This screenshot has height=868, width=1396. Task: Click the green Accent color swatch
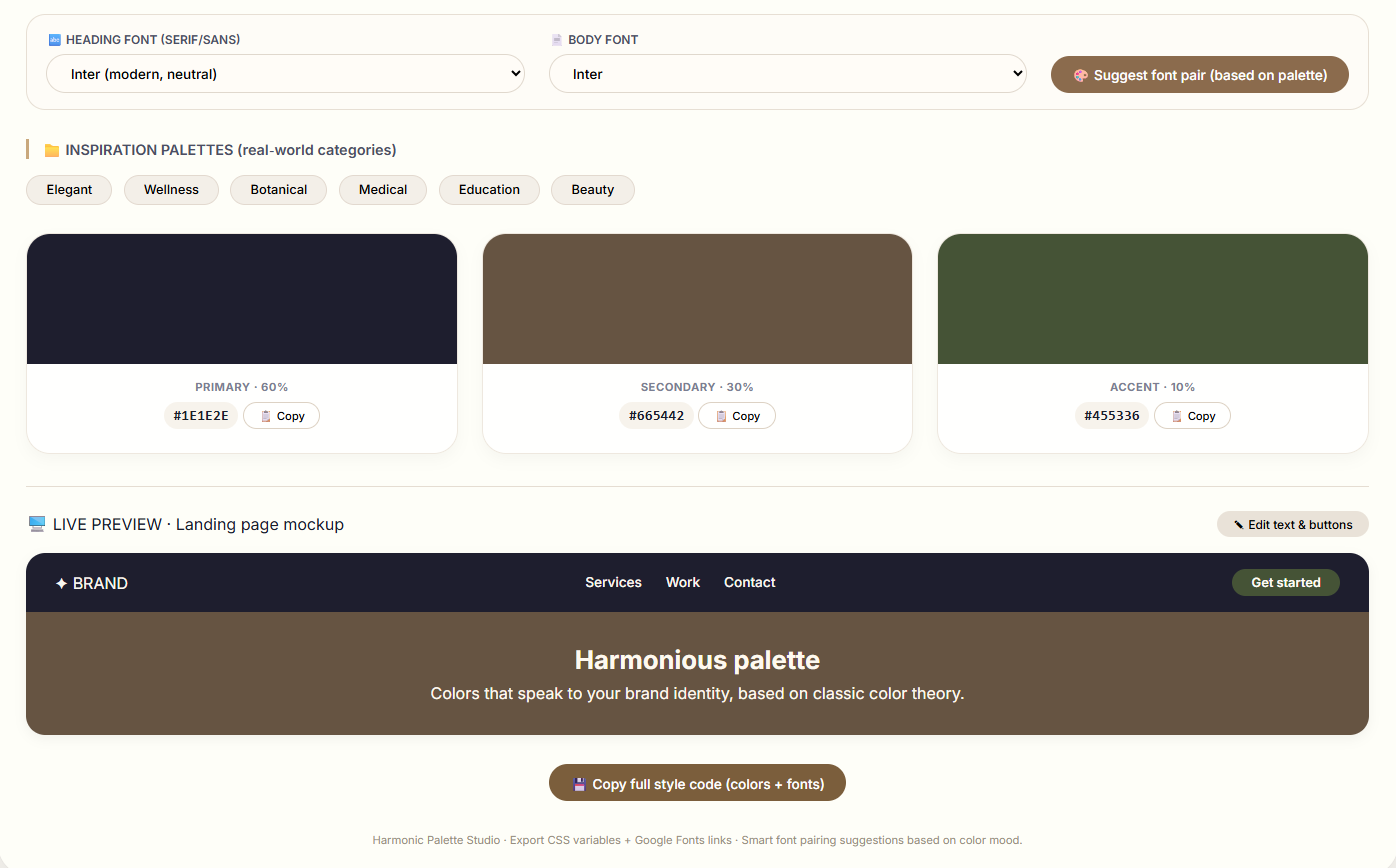[1153, 299]
